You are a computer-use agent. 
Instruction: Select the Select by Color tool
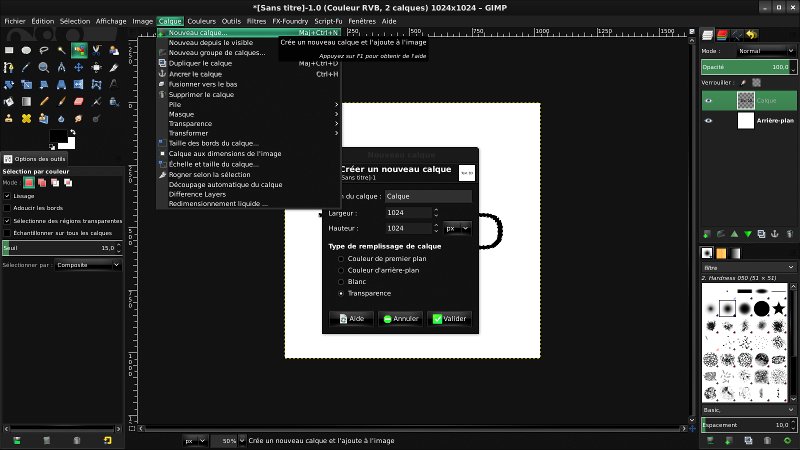coord(79,50)
